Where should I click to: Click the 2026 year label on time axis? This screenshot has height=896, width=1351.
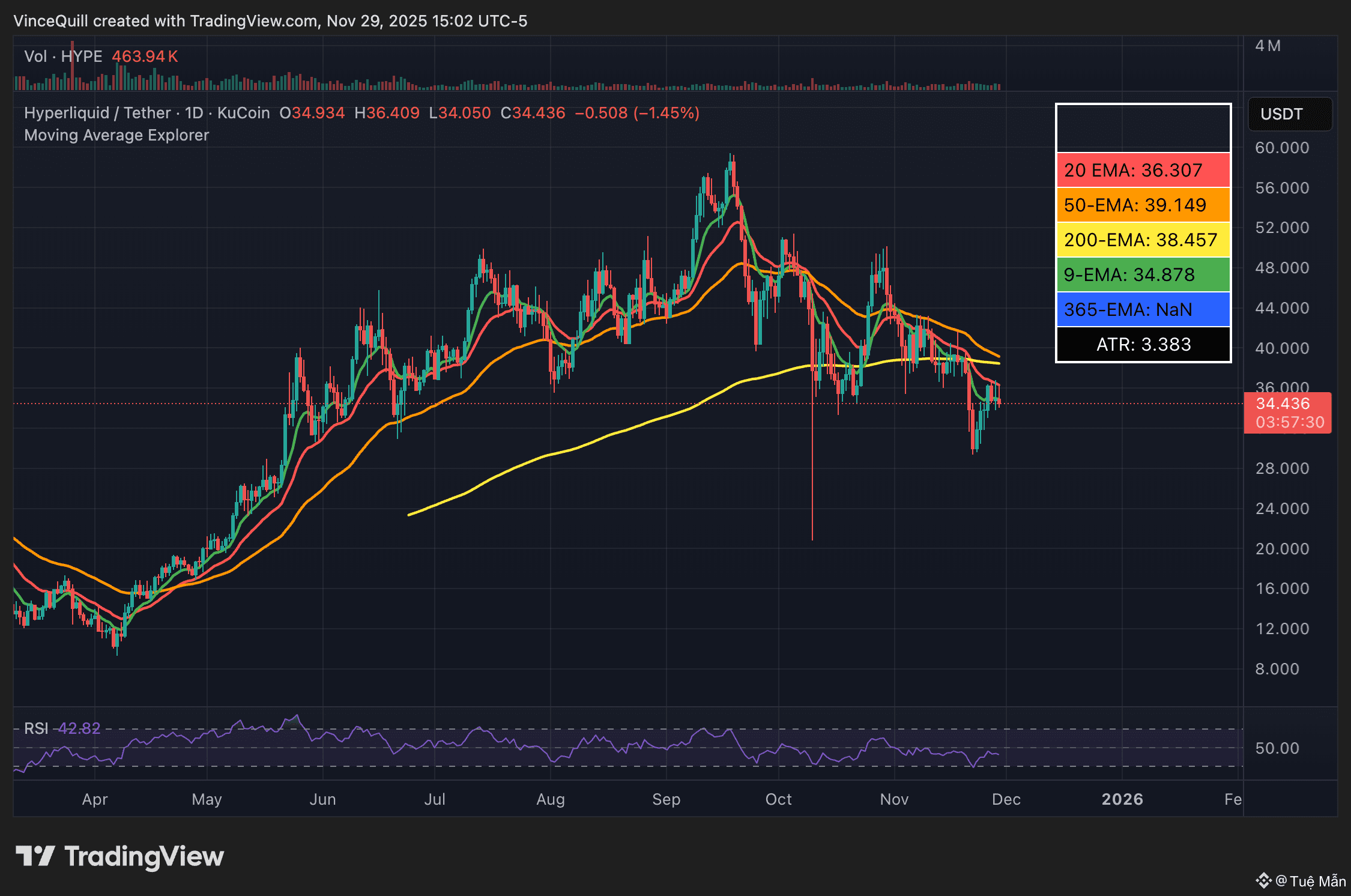point(1122,799)
